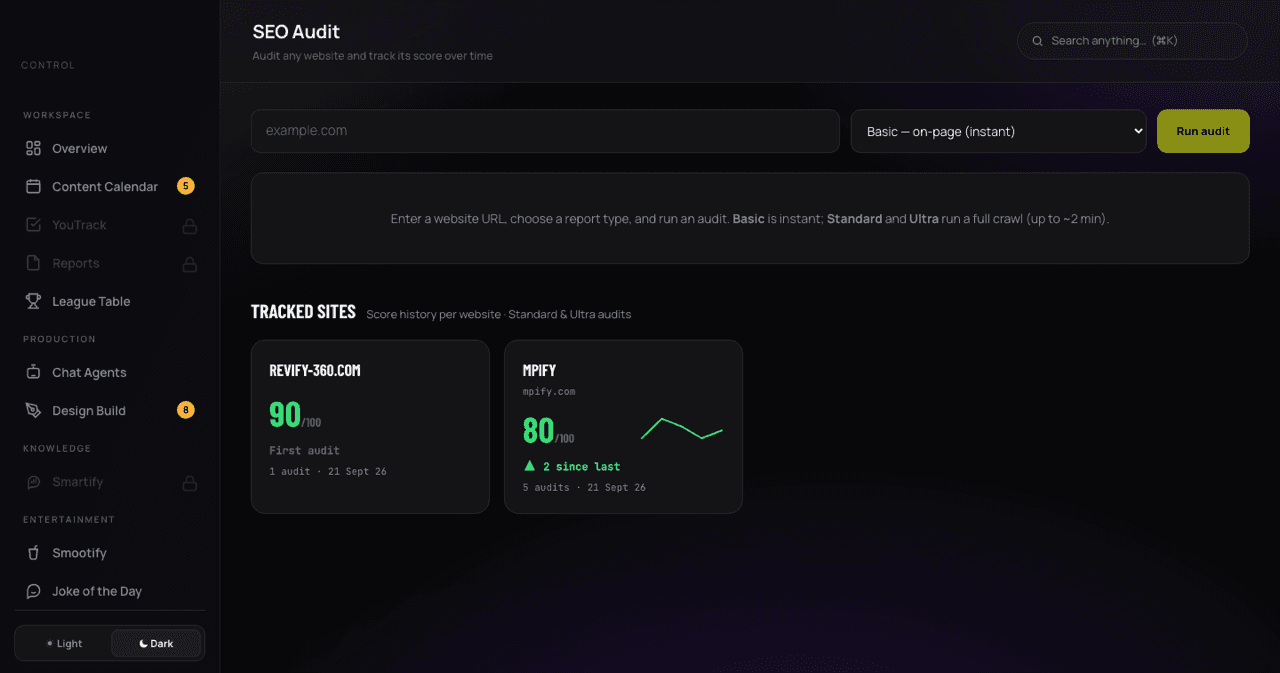Image resolution: width=1280 pixels, height=673 pixels.
Task: Open the report type dropdown
Action: click(998, 131)
